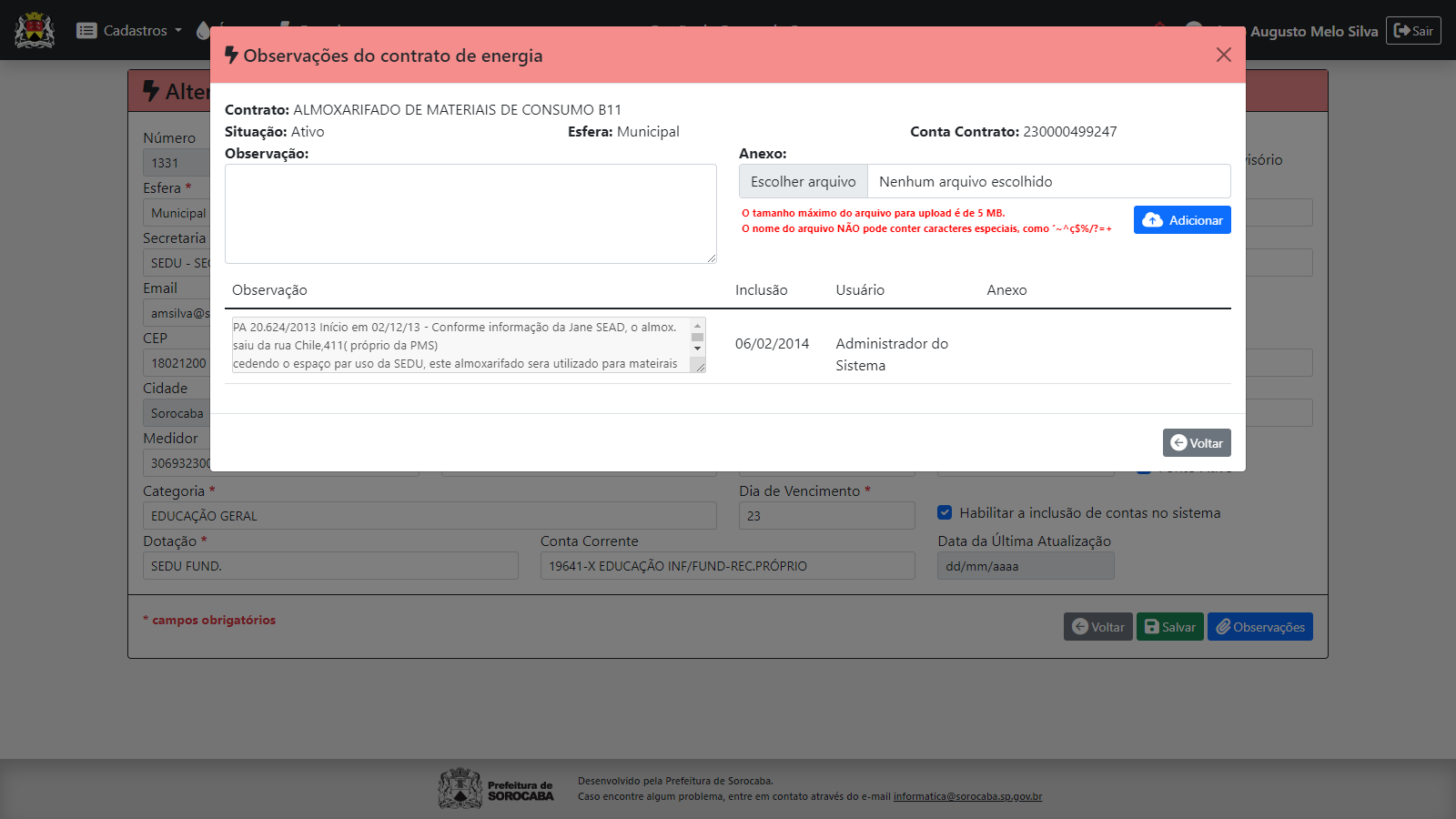This screenshot has height=819, width=1456.
Task: Click Conta Contrato number 230000499247
Action: [x=1070, y=132]
